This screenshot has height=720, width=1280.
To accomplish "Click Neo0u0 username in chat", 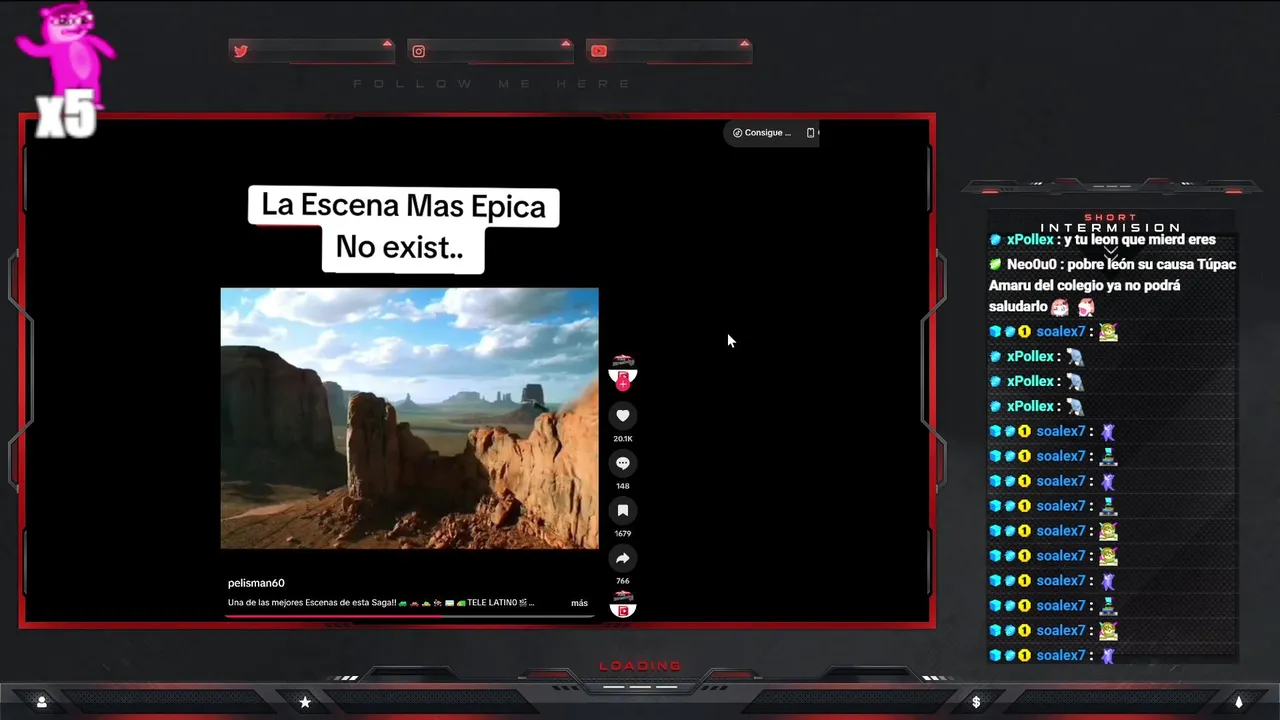I will [1033, 264].
